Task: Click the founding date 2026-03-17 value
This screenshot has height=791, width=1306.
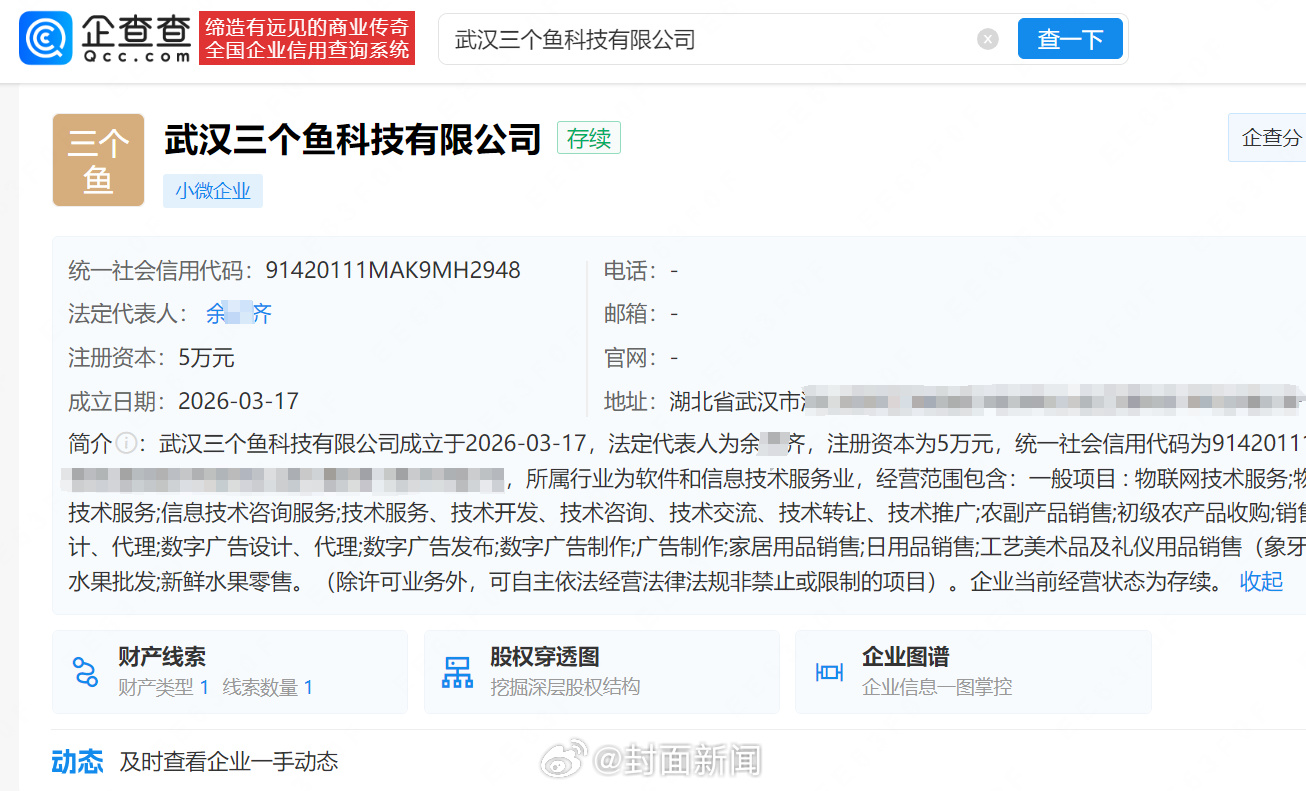Action: click(x=239, y=402)
